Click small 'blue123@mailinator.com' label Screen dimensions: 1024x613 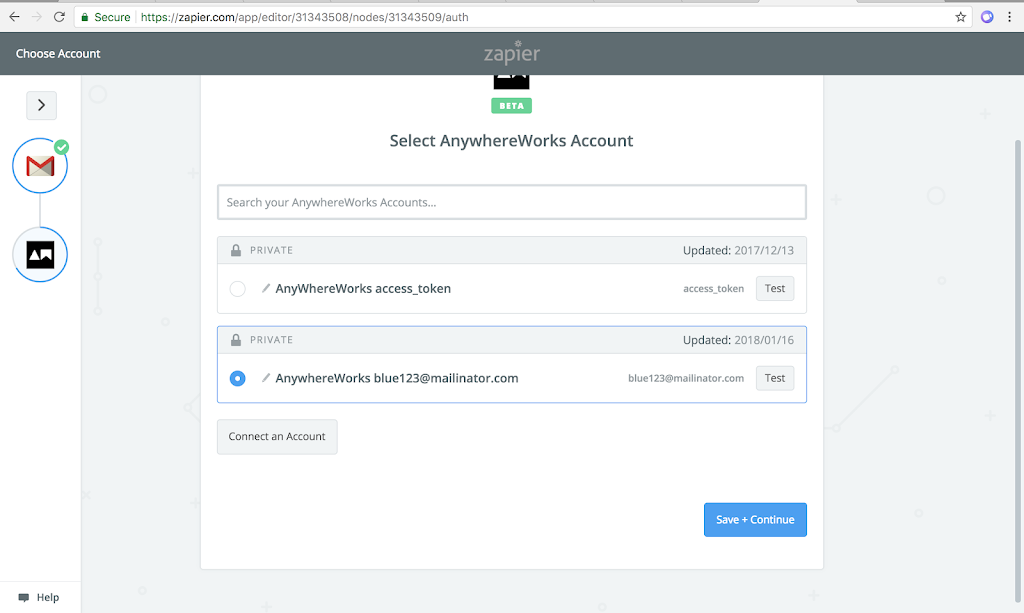coord(686,378)
